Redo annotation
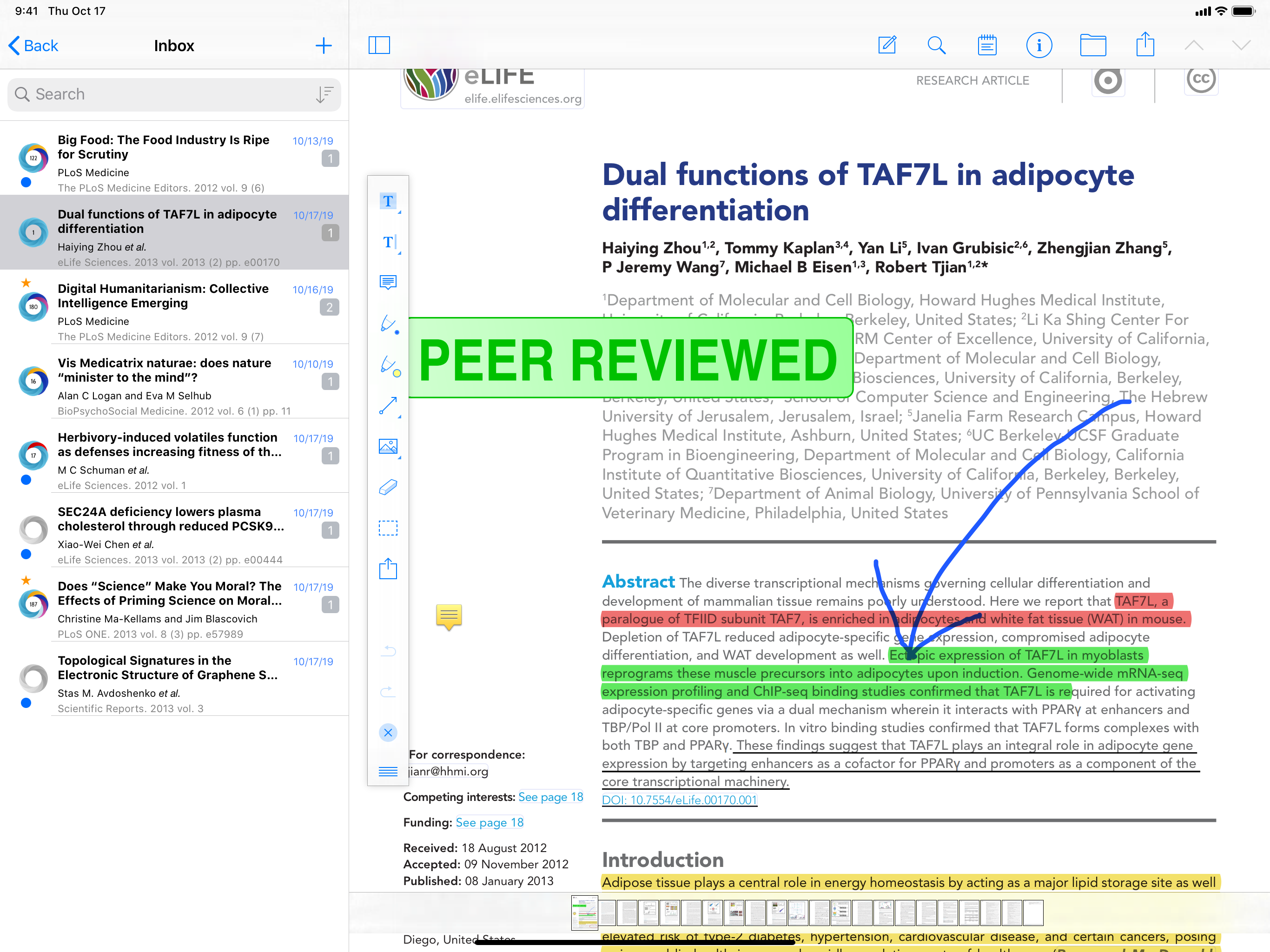 point(388,691)
